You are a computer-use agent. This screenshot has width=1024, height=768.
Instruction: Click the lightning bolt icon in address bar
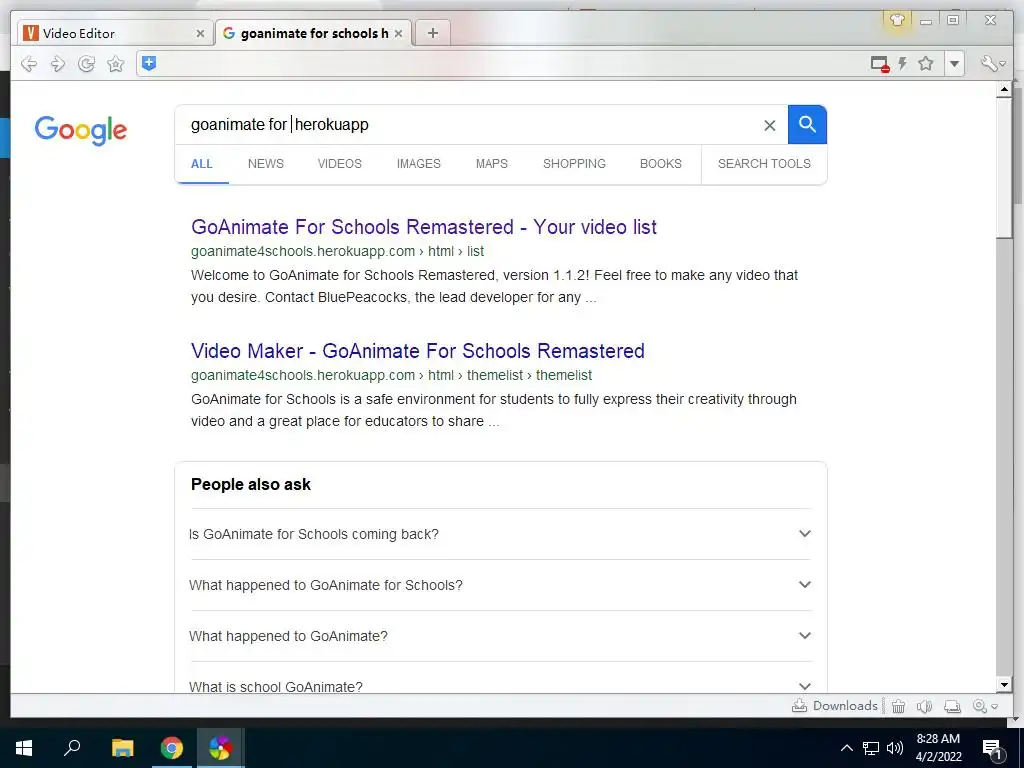[903, 63]
